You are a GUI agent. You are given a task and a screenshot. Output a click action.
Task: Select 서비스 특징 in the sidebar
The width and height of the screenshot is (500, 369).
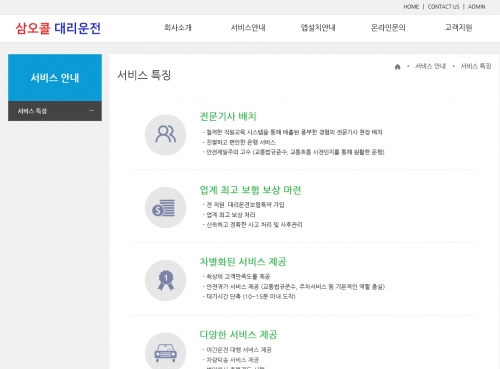point(55,111)
